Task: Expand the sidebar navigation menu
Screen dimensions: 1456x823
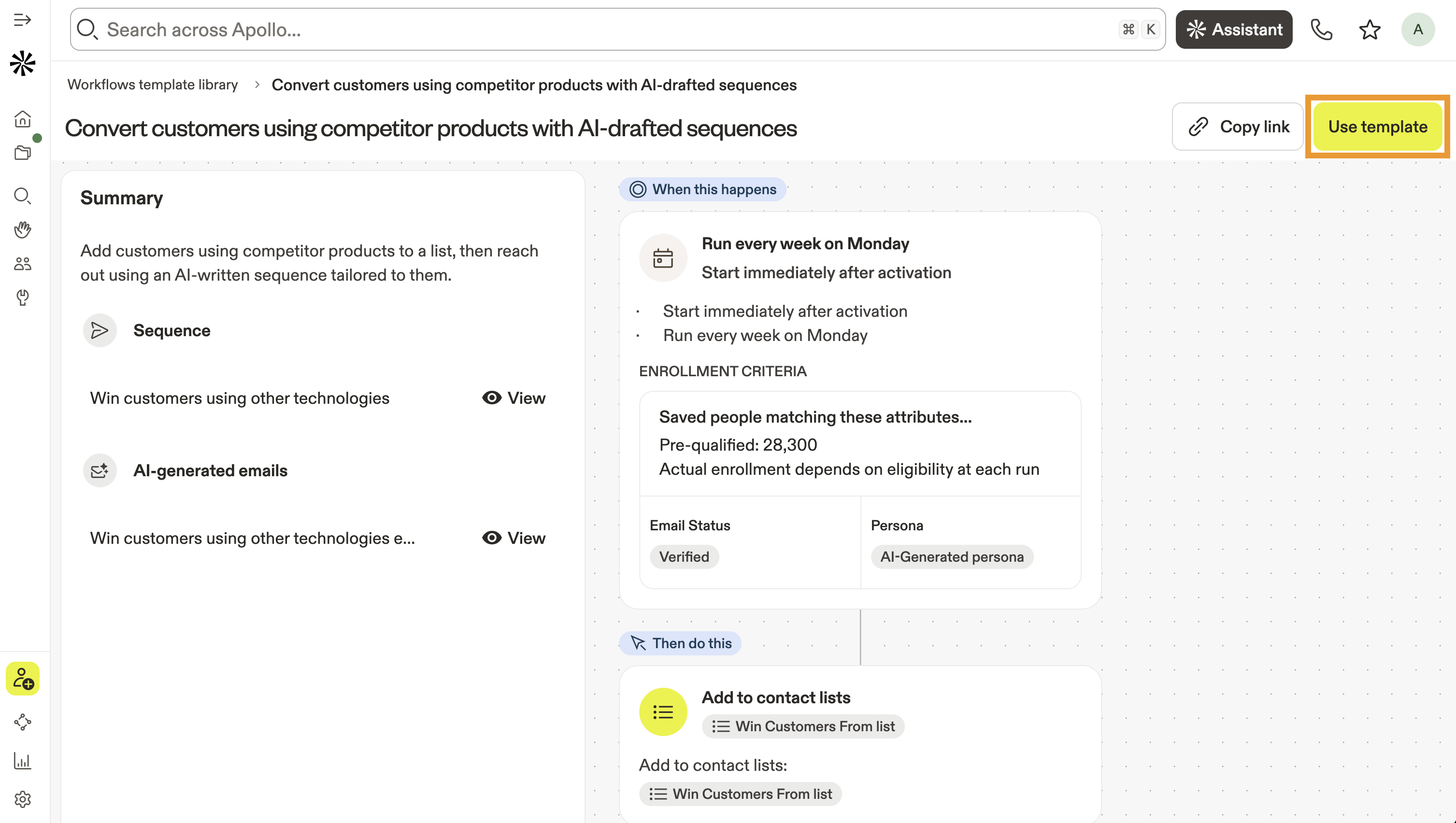Action: pyautogui.click(x=23, y=20)
